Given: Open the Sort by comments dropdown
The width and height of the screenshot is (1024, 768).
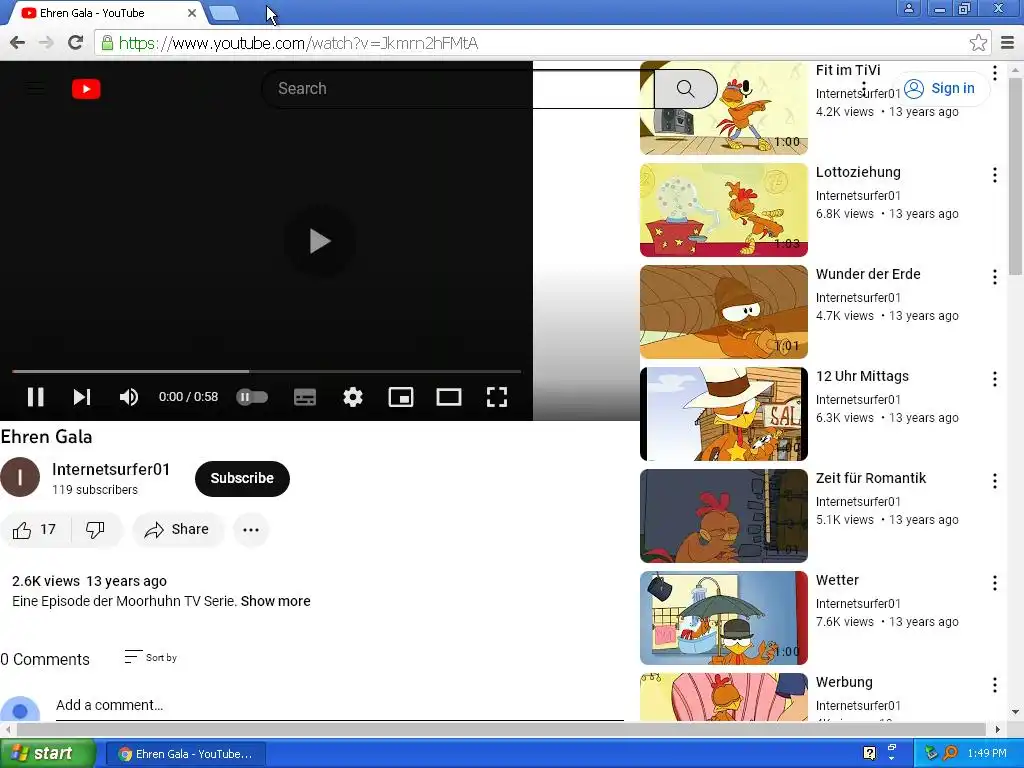Looking at the screenshot, I should point(151,658).
